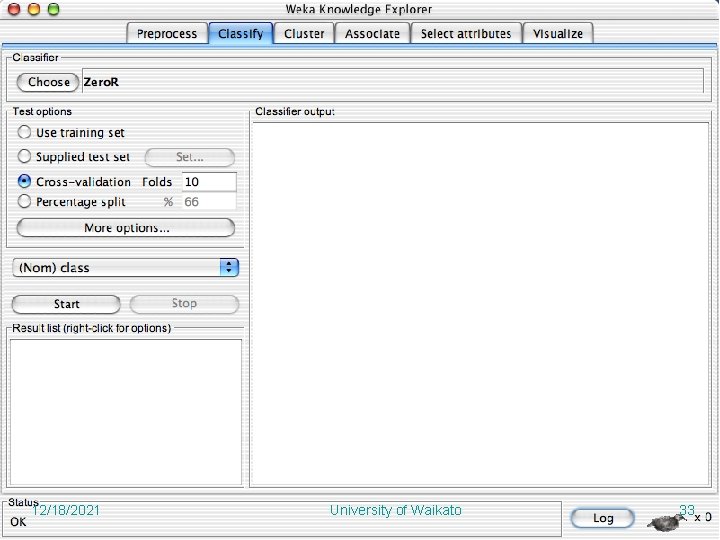Click the percentage split value field
Viewport: 720px width, 540px height.
pos(209,202)
